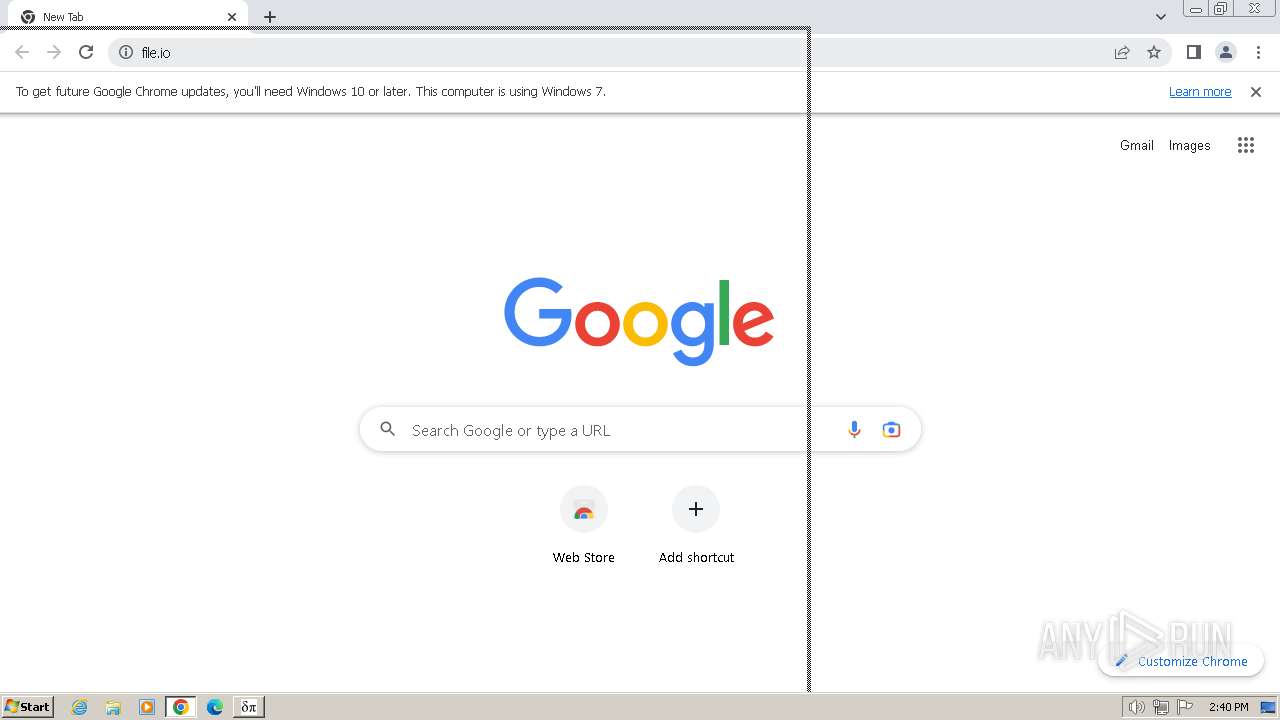Search by image with camera icon

click(x=891, y=430)
